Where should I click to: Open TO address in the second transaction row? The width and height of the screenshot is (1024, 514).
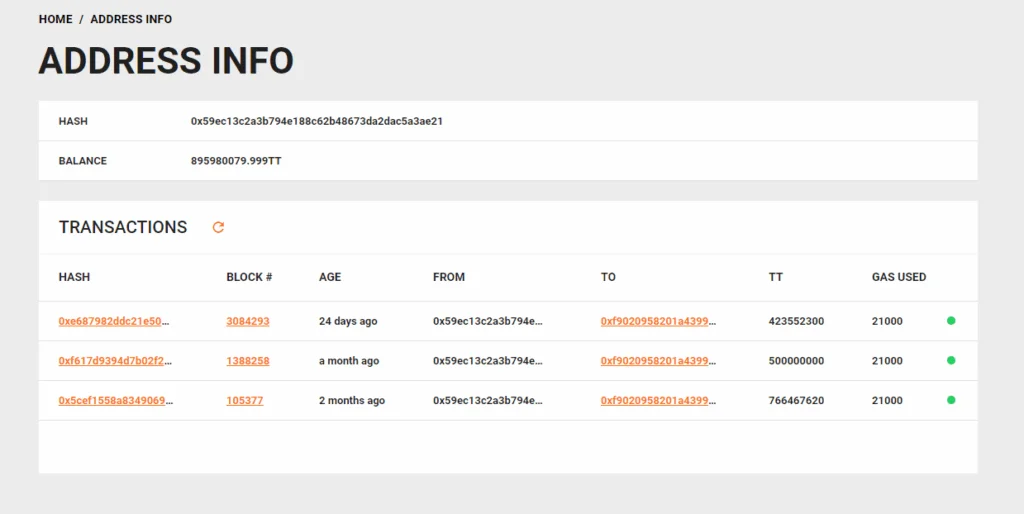pyautogui.click(x=658, y=361)
